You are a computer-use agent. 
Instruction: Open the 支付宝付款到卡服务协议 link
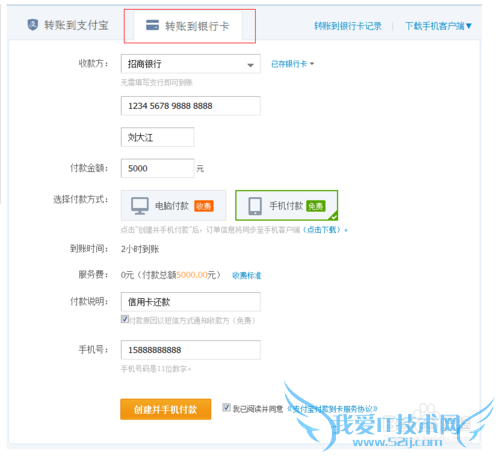(332, 409)
